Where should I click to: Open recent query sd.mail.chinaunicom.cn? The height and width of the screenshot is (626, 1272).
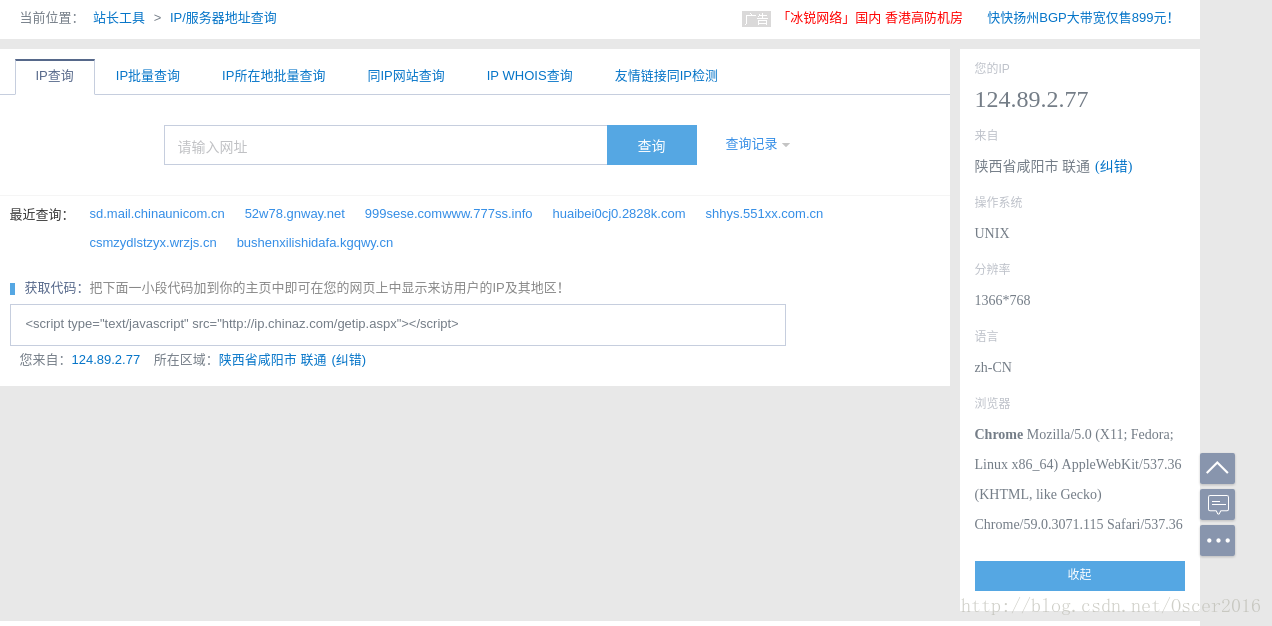pos(157,214)
